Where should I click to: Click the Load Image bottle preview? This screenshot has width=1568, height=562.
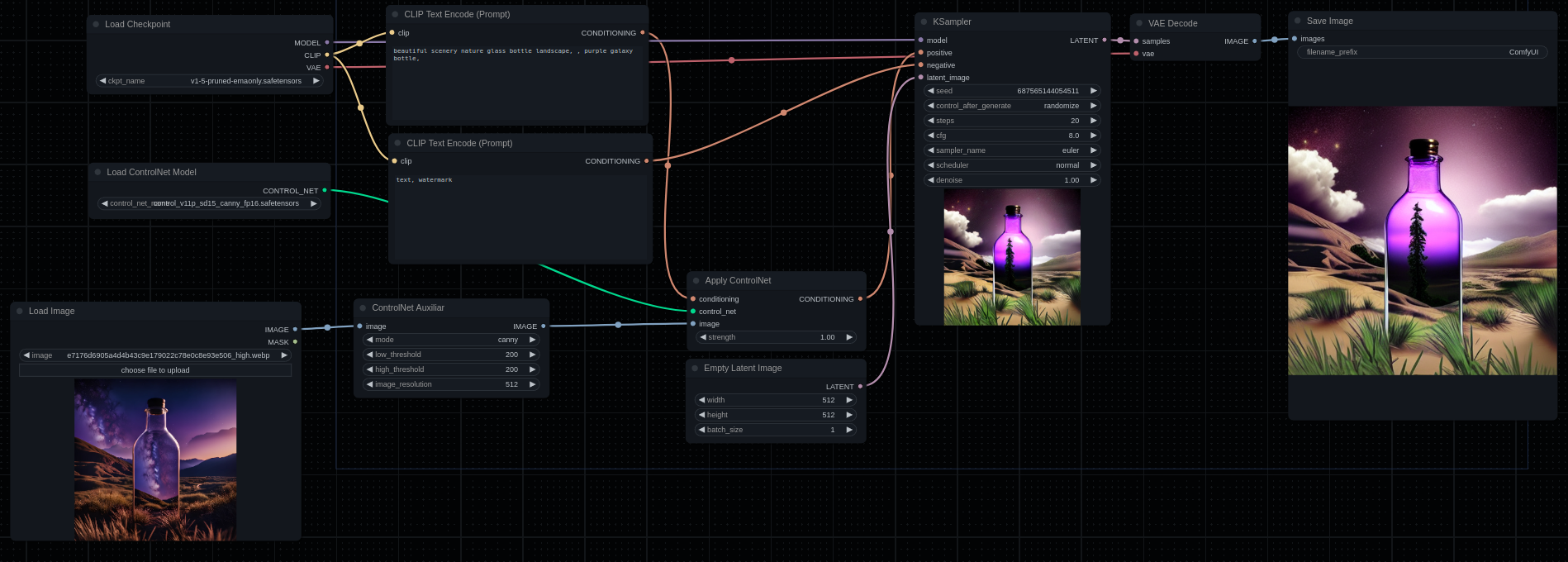tap(155, 460)
